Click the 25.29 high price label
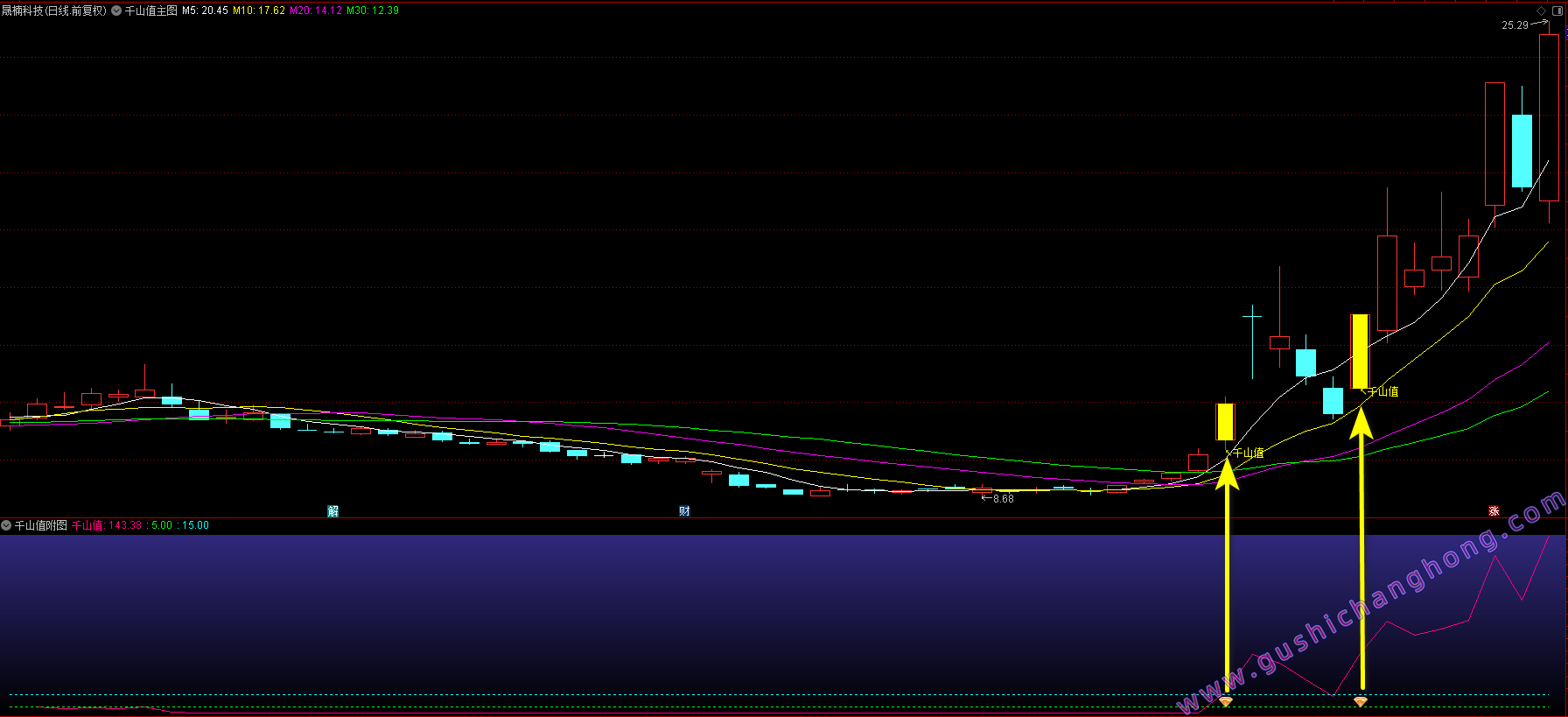This screenshot has height=717, width=1568. pyautogui.click(x=1515, y=25)
